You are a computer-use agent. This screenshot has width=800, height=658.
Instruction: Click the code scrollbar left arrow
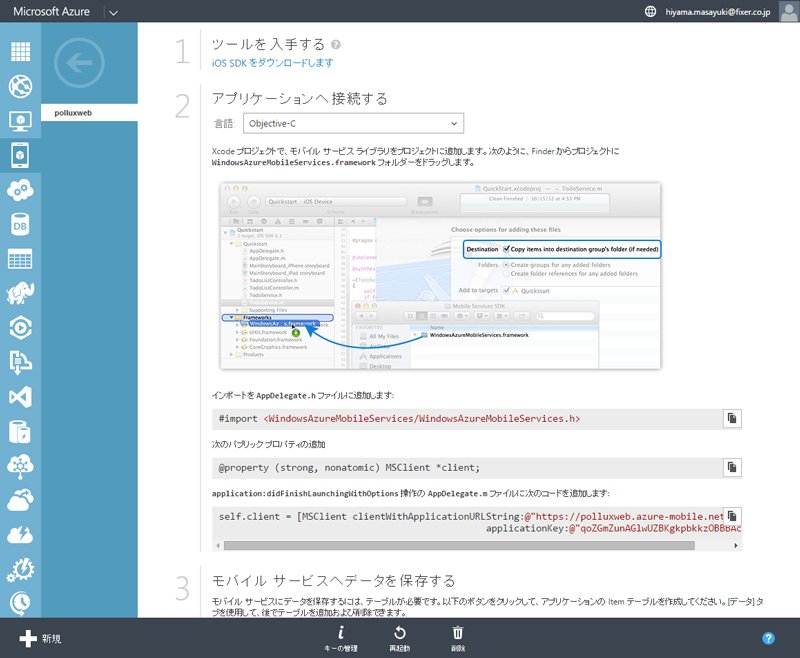[218, 545]
